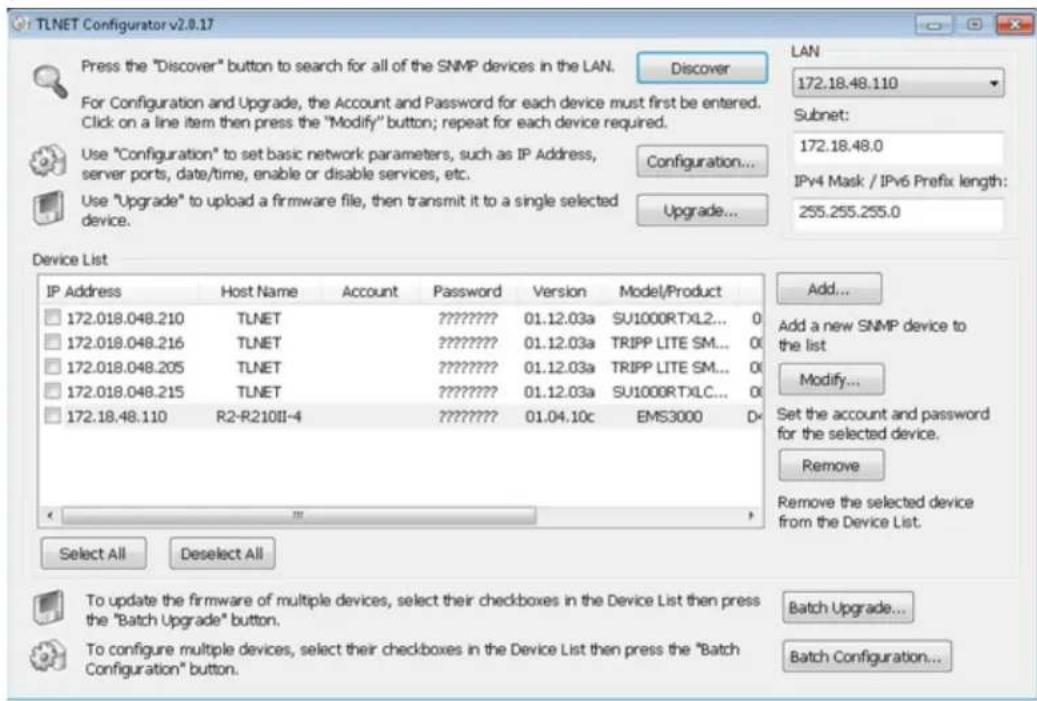1037x701 pixels.
Task: Click SU1000RTXL2... model cell
Action: coord(669,319)
